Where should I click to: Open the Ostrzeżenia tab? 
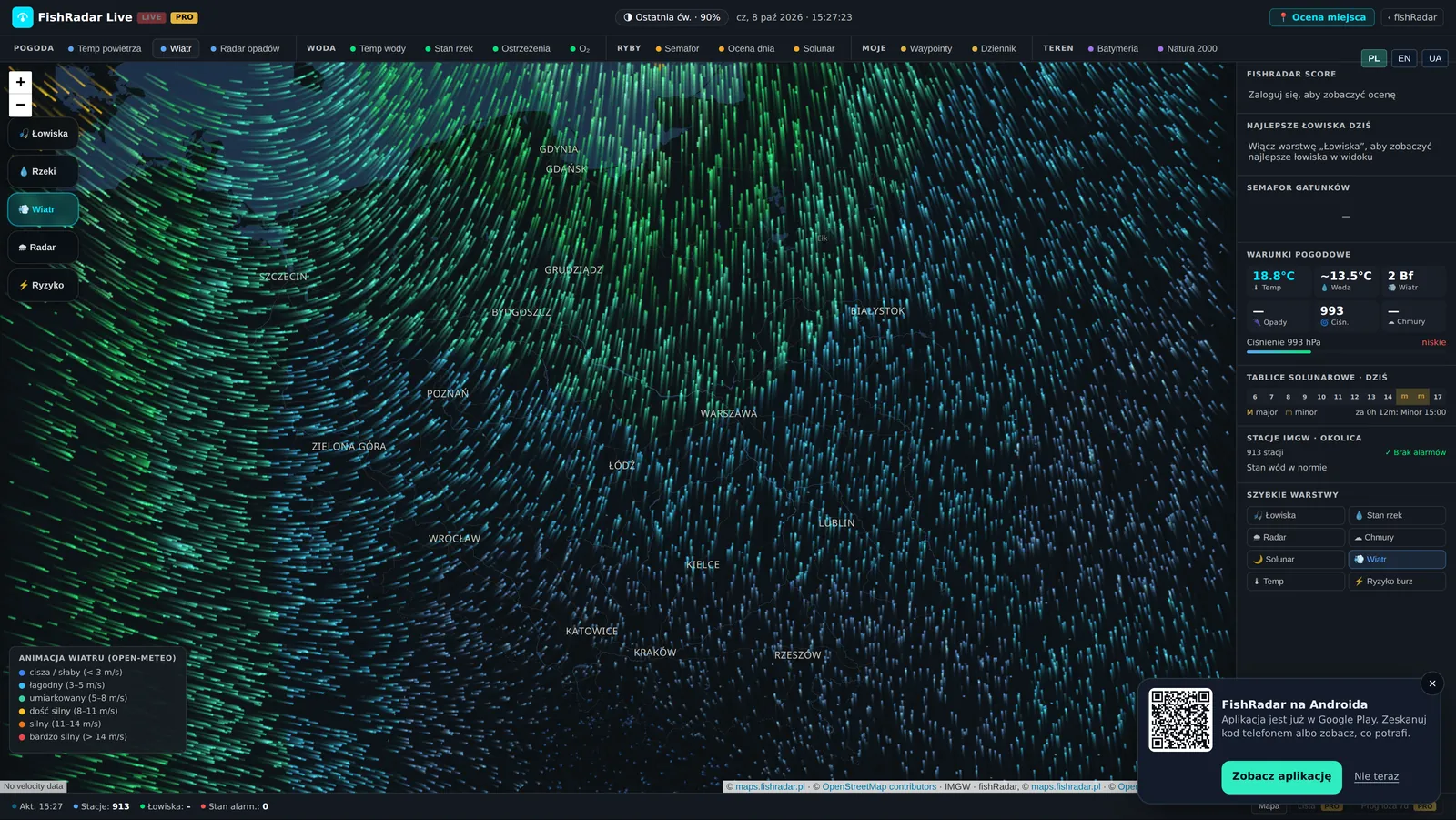(521, 48)
